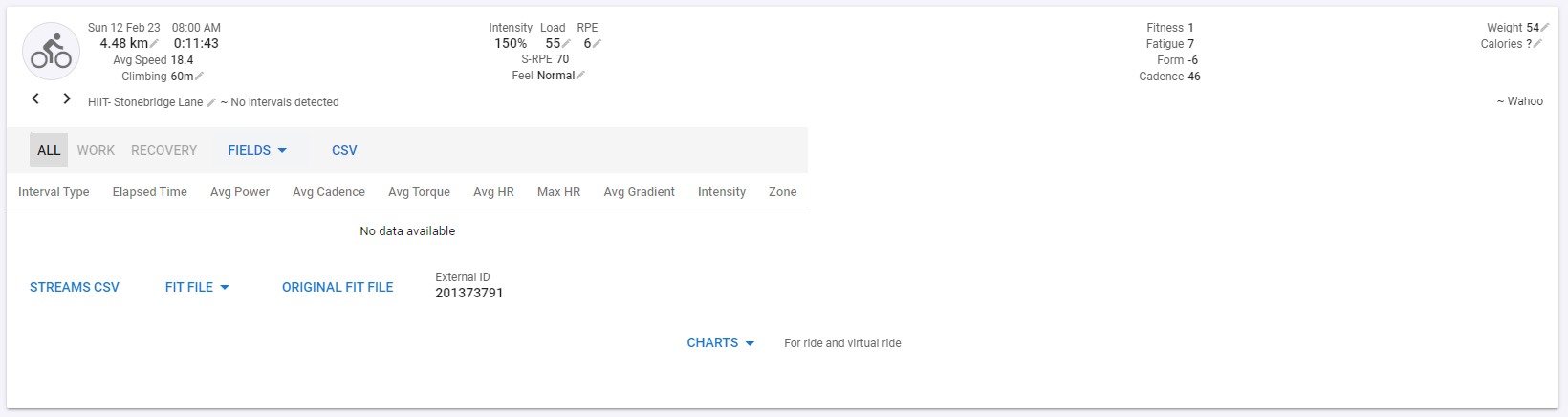The width and height of the screenshot is (1568, 417).
Task: Edit Feel Normal pencil icon
Action: tap(580, 76)
